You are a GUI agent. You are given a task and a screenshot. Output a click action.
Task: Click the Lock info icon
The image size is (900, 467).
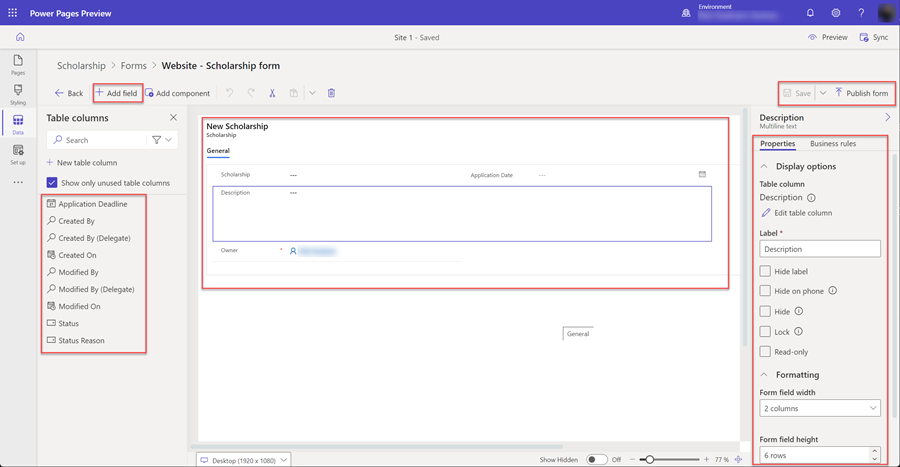(x=798, y=332)
